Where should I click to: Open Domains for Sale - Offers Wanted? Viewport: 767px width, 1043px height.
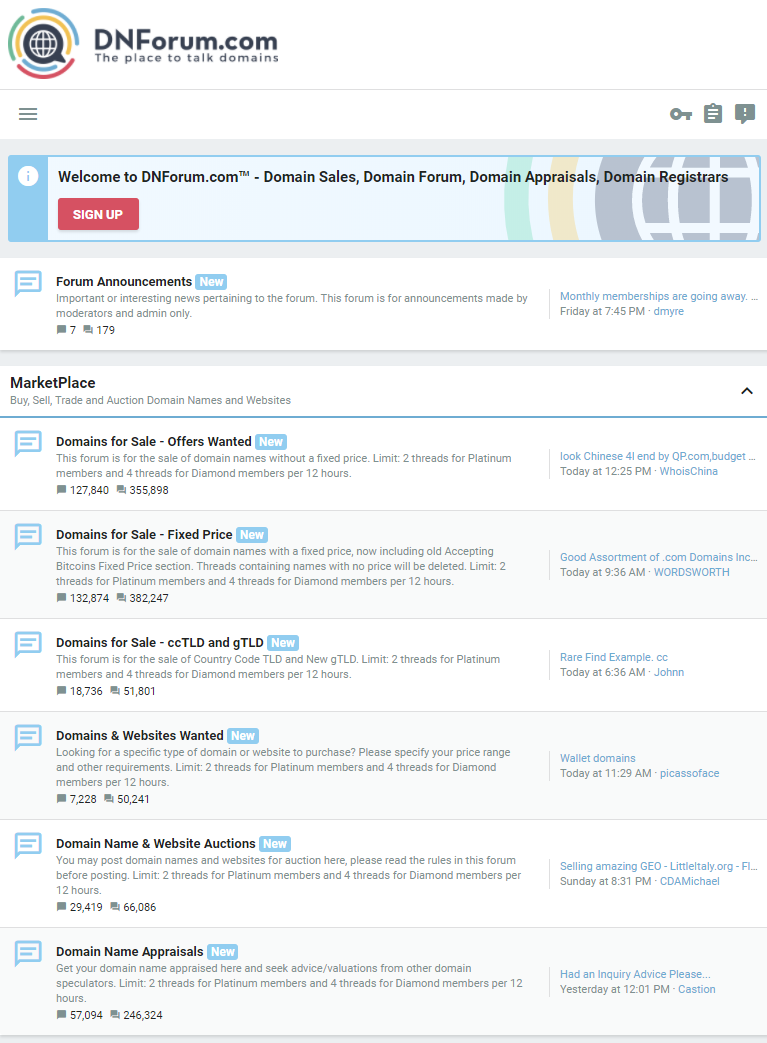tap(154, 442)
